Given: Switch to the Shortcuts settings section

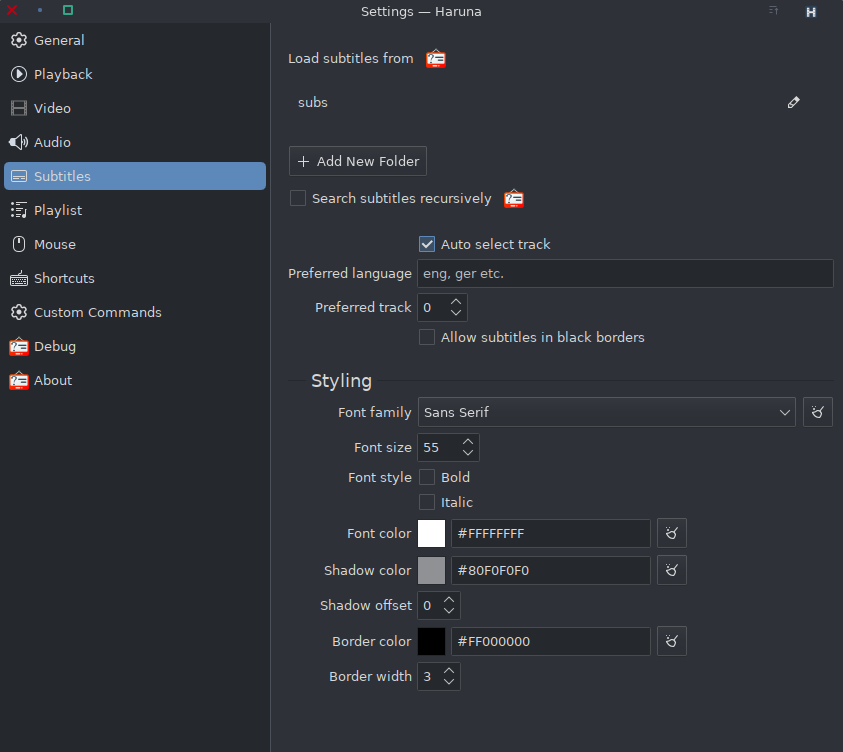Looking at the screenshot, I should coord(64,278).
